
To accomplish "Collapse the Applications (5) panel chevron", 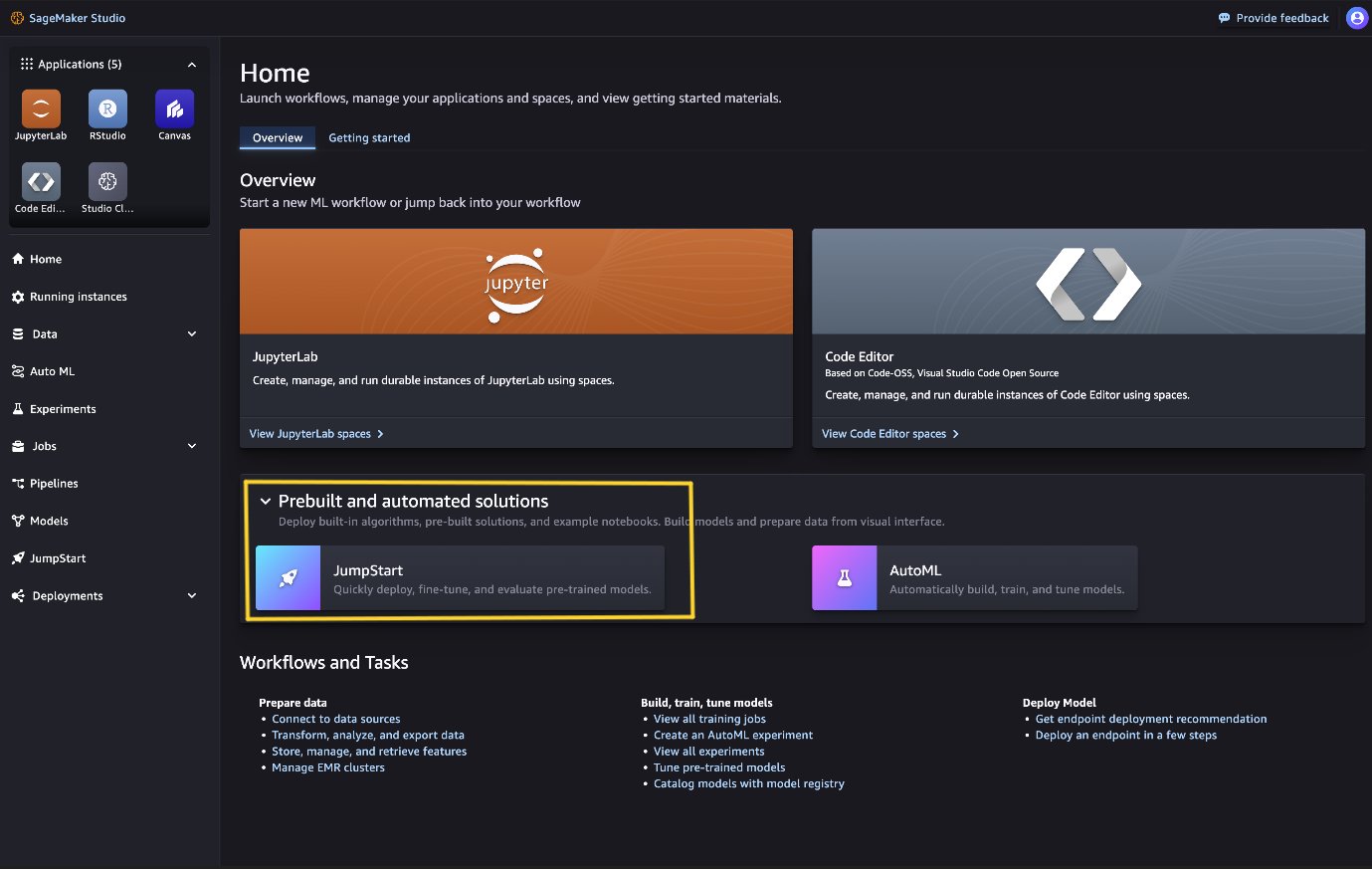I will click(192, 65).
